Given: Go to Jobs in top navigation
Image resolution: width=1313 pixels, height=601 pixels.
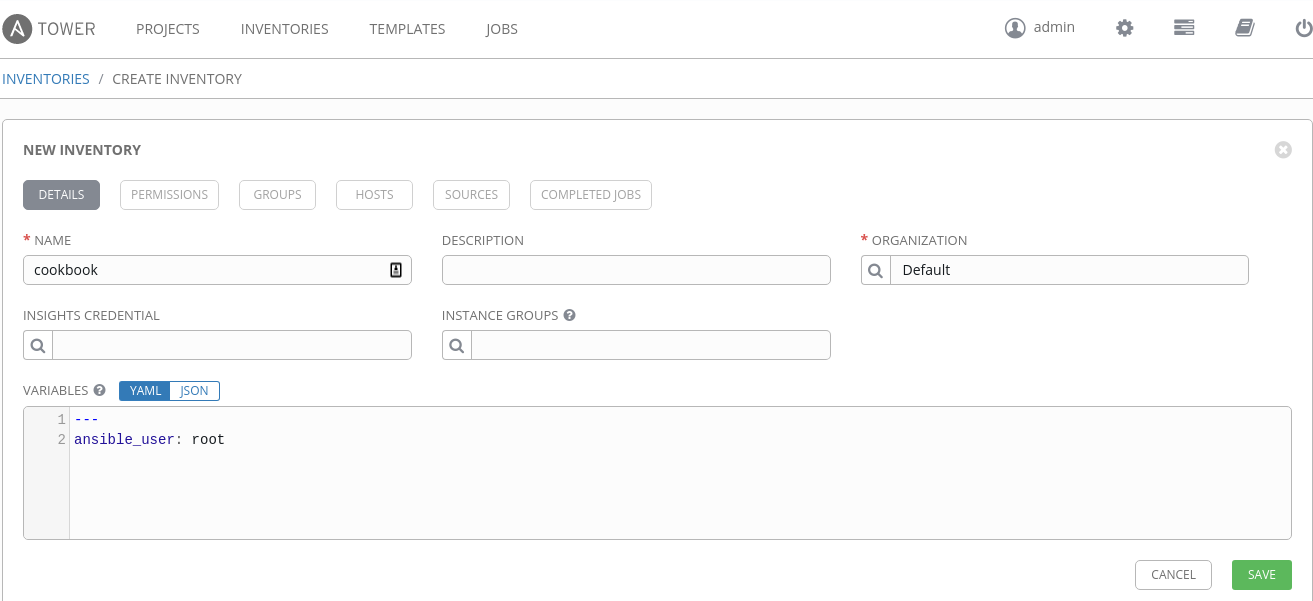Looking at the screenshot, I should [x=502, y=29].
